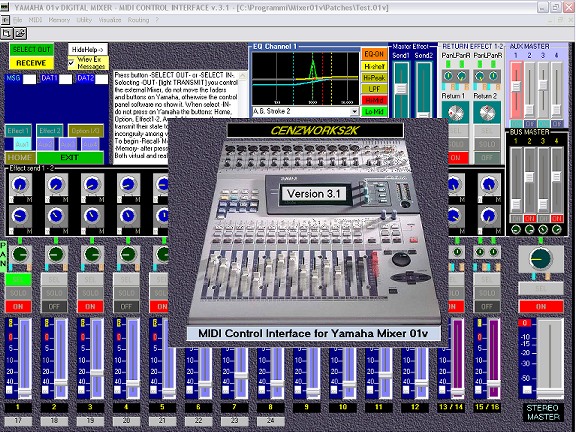Click channel 2 pan knob
The image size is (576, 432).
[56, 254]
